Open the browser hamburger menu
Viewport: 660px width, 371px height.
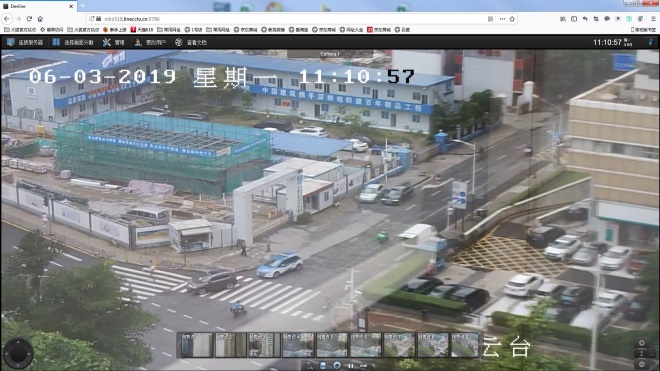pos(653,19)
